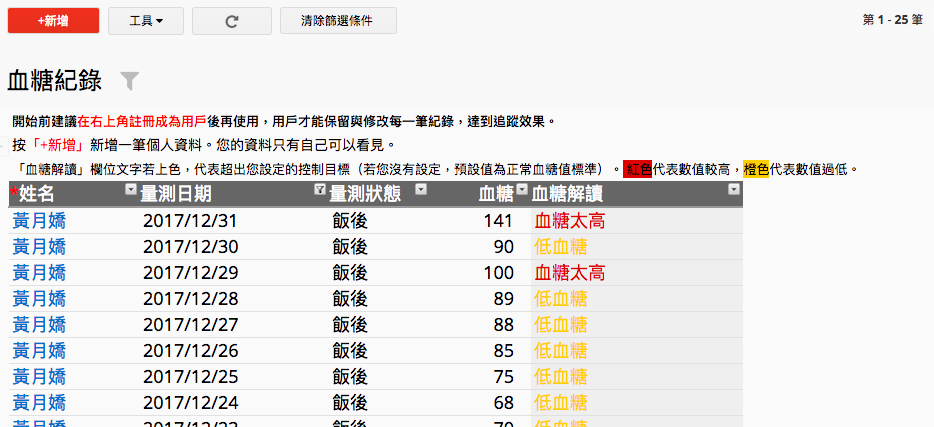Open the 血糖解讀 column dropdown arrow
Image resolution: width=934 pixels, height=427 pixels.
click(734, 190)
